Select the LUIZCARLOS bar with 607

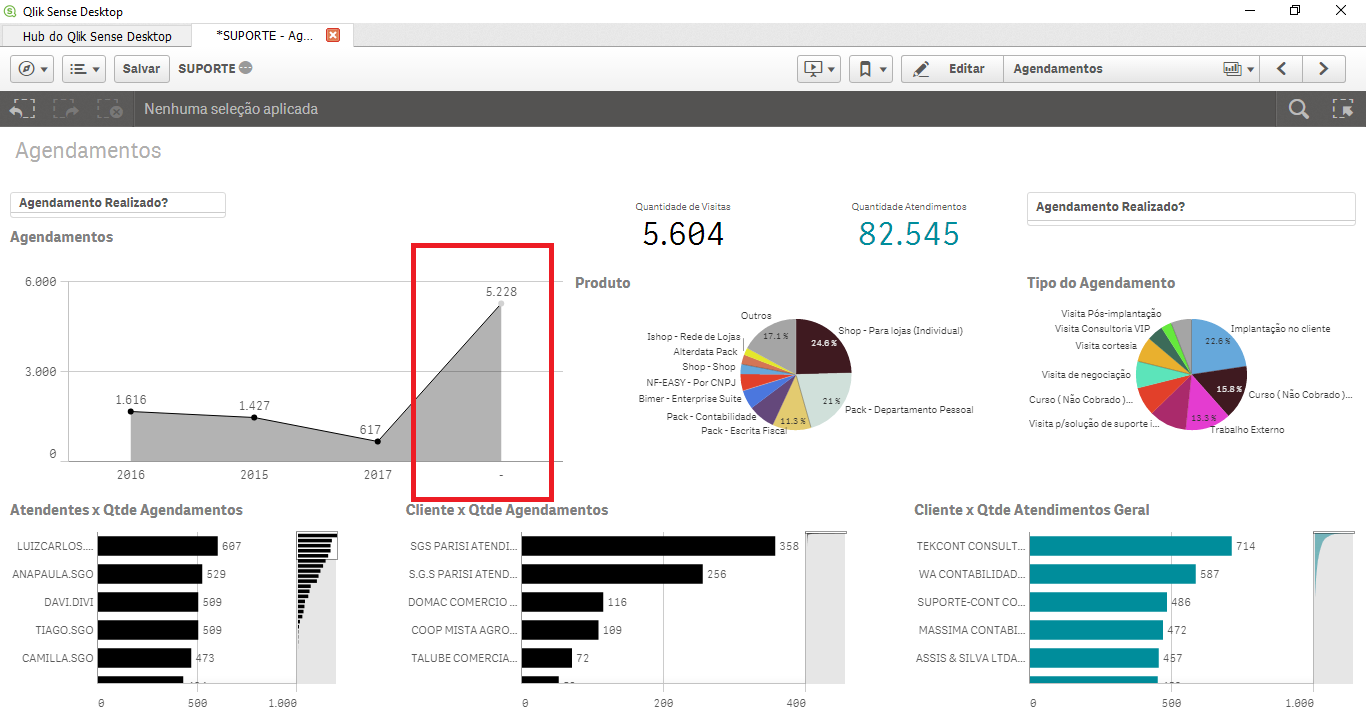(x=157, y=546)
